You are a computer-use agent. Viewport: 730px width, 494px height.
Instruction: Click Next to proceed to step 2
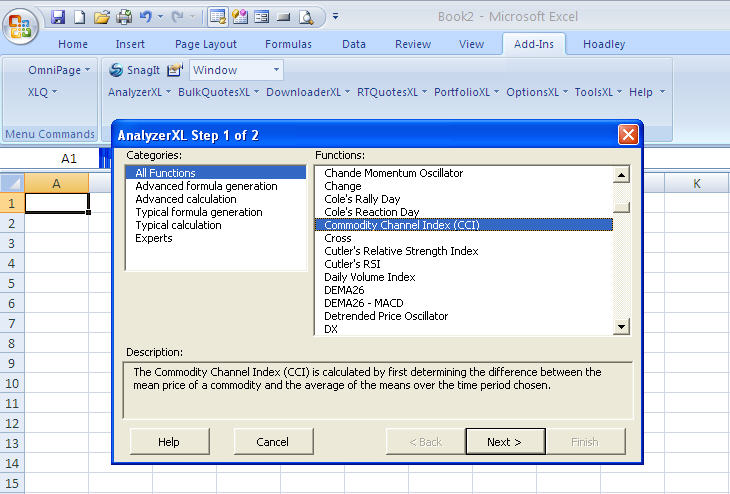coord(505,441)
